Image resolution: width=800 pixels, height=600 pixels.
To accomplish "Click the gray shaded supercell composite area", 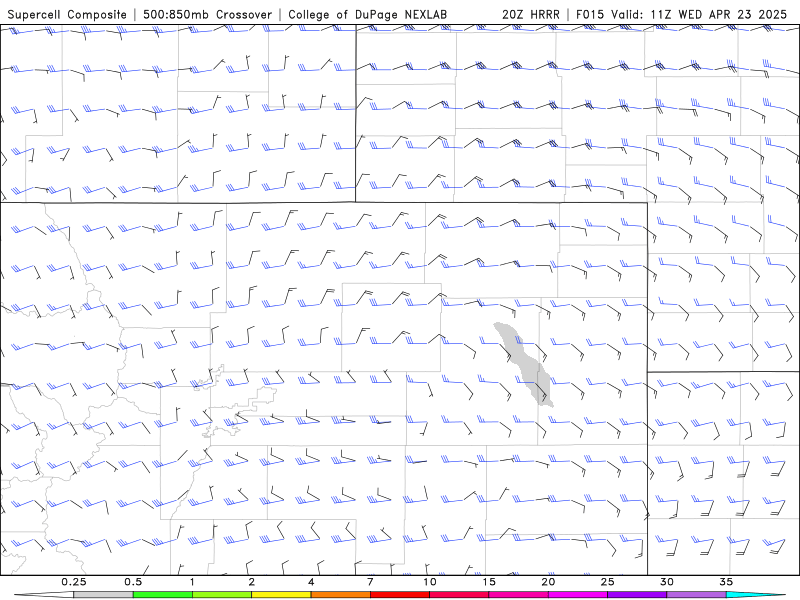I will pyautogui.click(x=526, y=363).
